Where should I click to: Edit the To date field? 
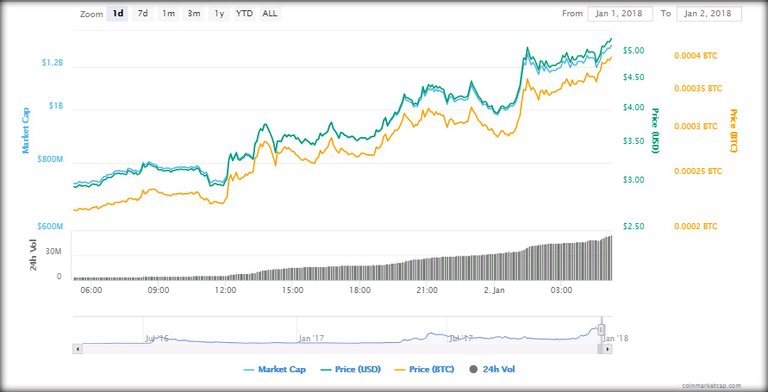(709, 14)
